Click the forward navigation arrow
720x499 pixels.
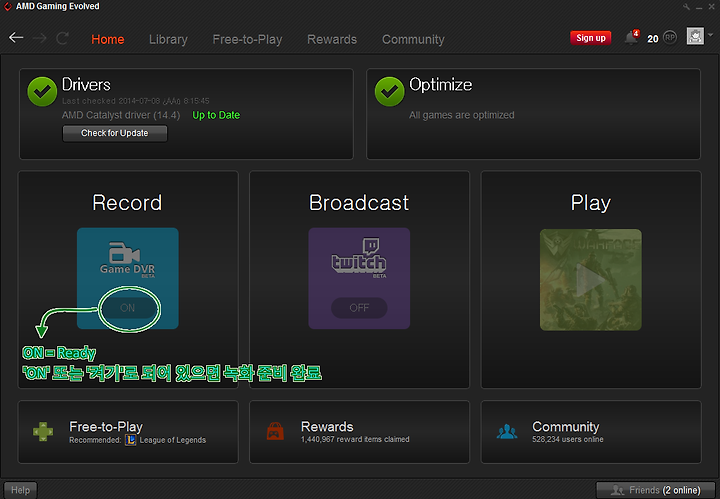[39, 38]
